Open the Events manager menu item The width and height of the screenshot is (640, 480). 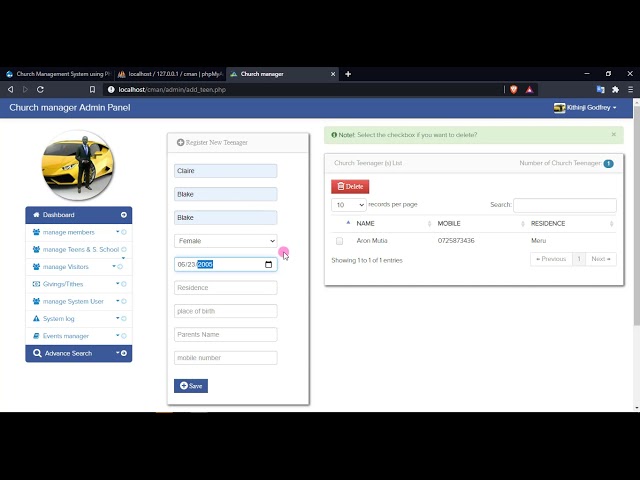point(79,336)
